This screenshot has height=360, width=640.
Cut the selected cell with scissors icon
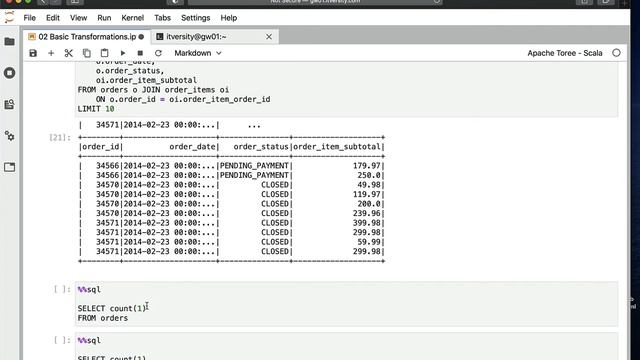pos(69,53)
